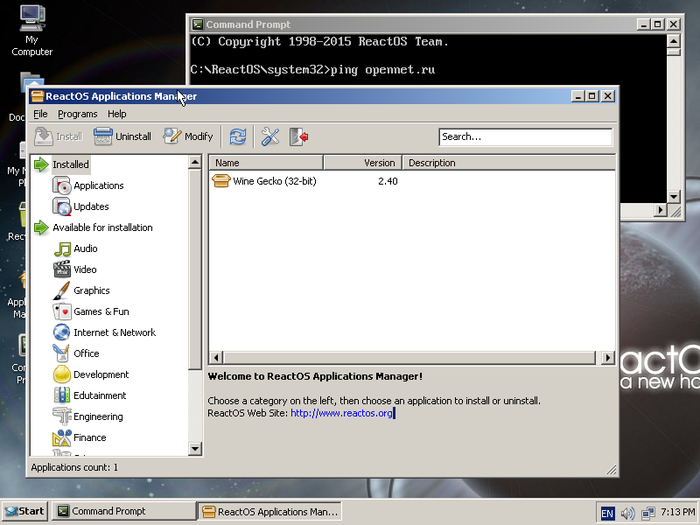The image size is (700, 525).
Task: Open the Help menu
Action: click(x=117, y=114)
